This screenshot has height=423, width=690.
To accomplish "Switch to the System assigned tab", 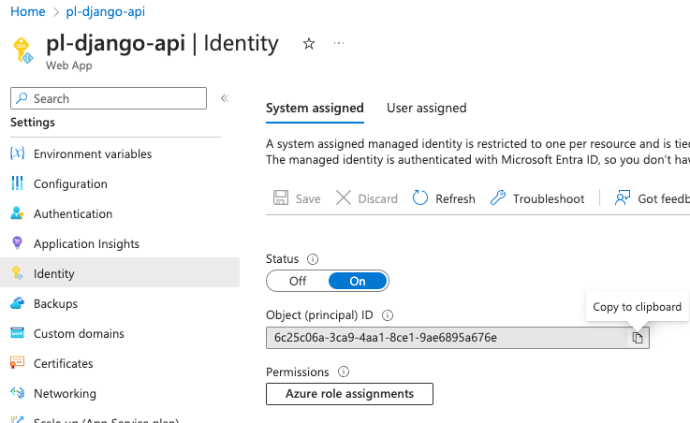I will click(315, 108).
